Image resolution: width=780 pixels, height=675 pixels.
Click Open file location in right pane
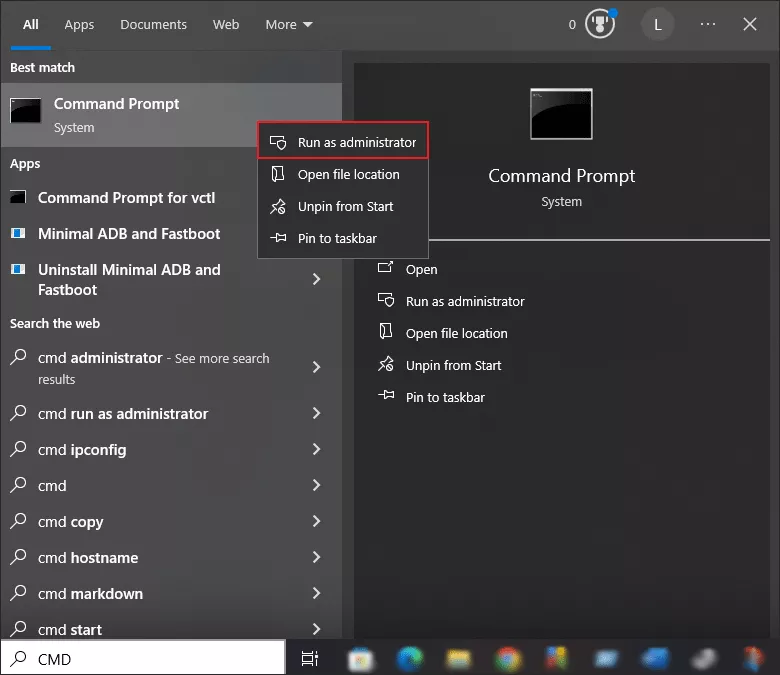457,333
